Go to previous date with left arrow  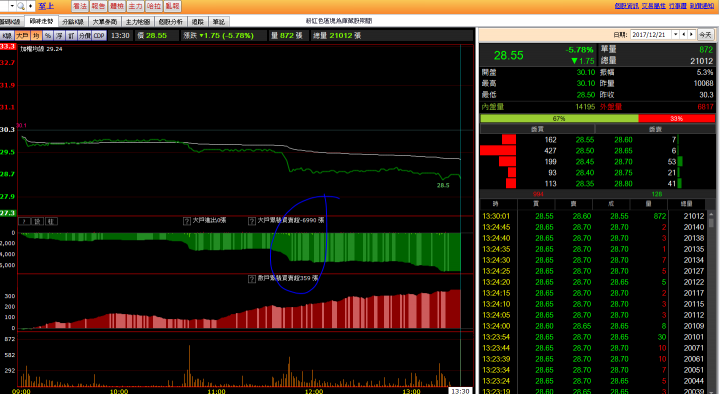click(x=684, y=34)
